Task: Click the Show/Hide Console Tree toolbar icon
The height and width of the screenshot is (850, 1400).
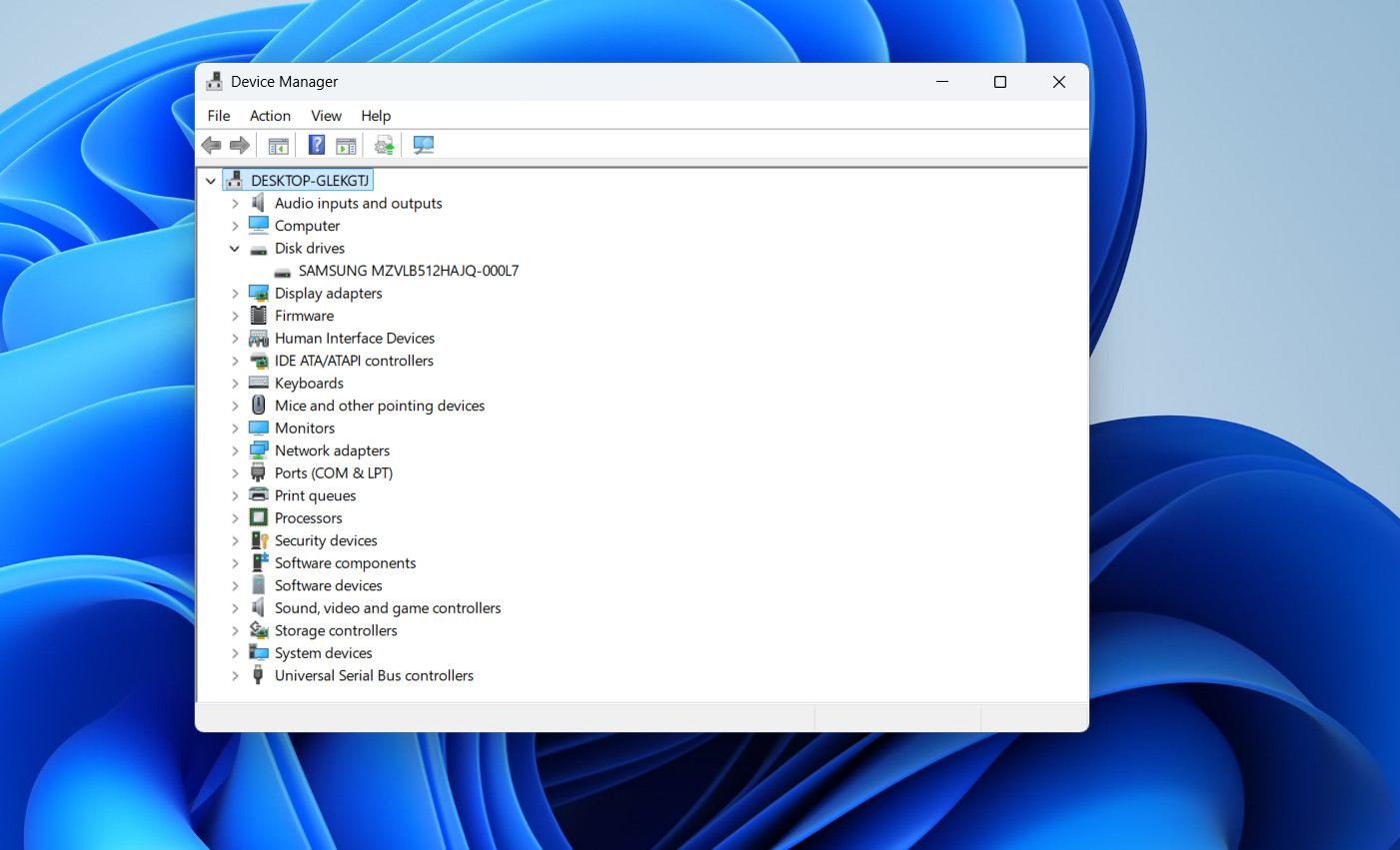Action: pyautogui.click(x=279, y=146)
